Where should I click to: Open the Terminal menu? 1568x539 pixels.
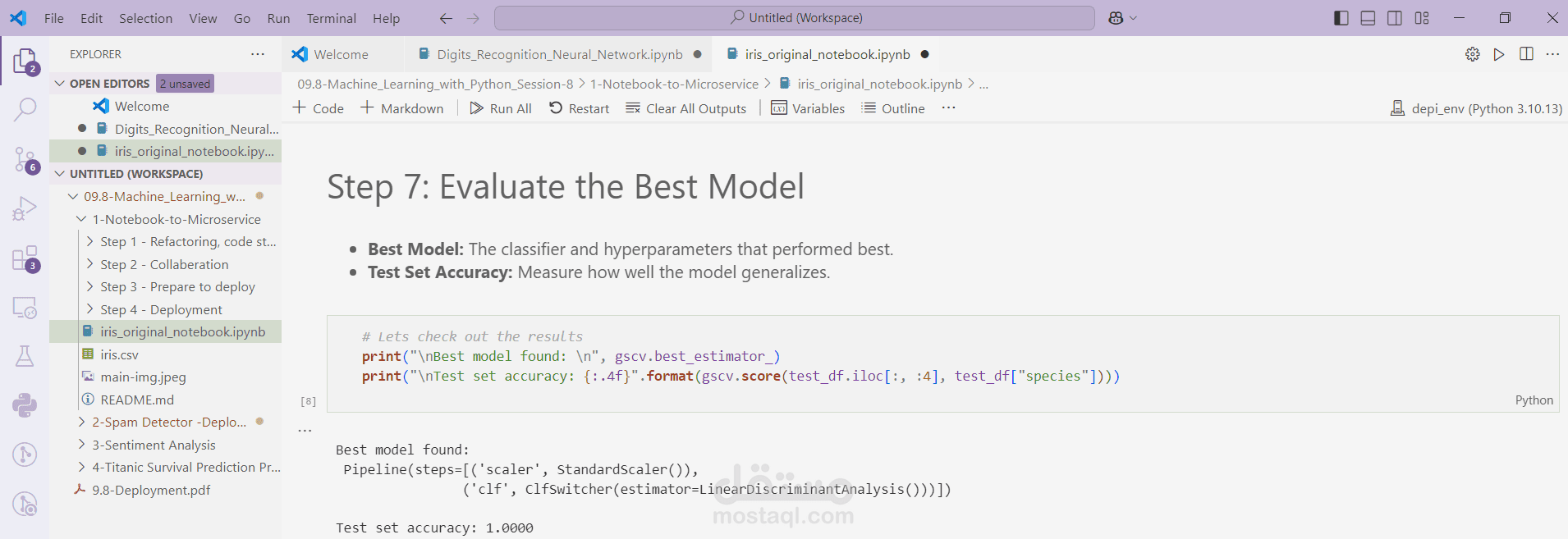coord(331,18)
